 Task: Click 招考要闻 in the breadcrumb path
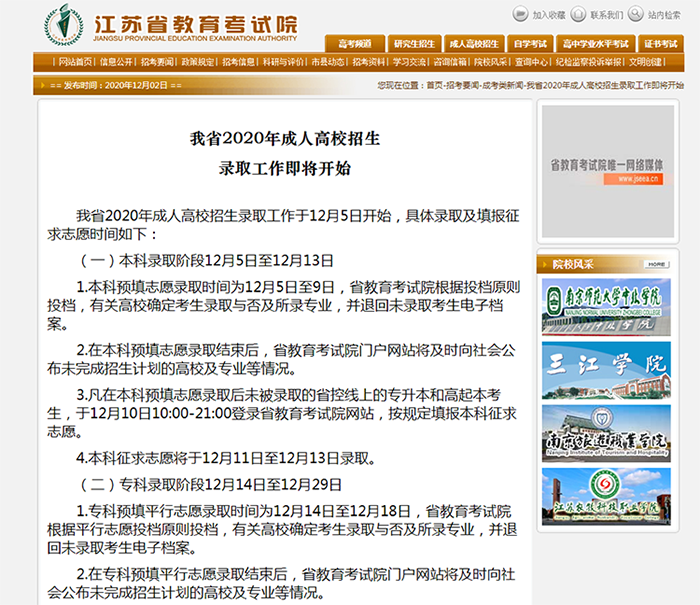pyautogui.click(x=462, y=85)
